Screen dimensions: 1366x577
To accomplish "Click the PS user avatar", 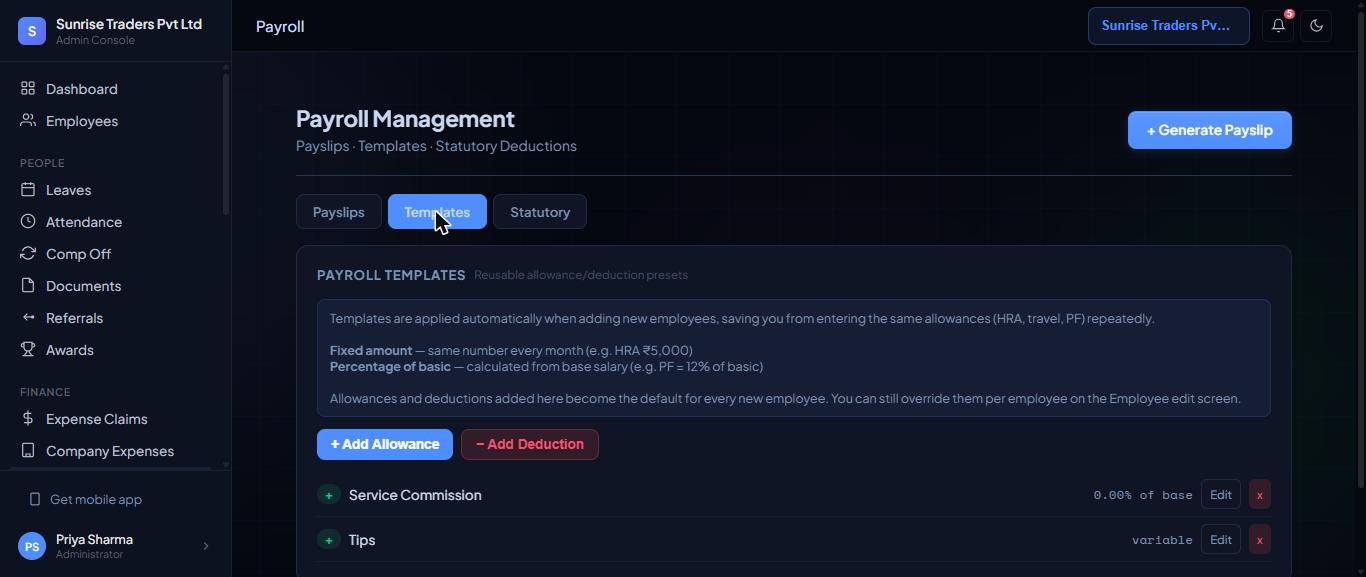I will click(32, 546).
